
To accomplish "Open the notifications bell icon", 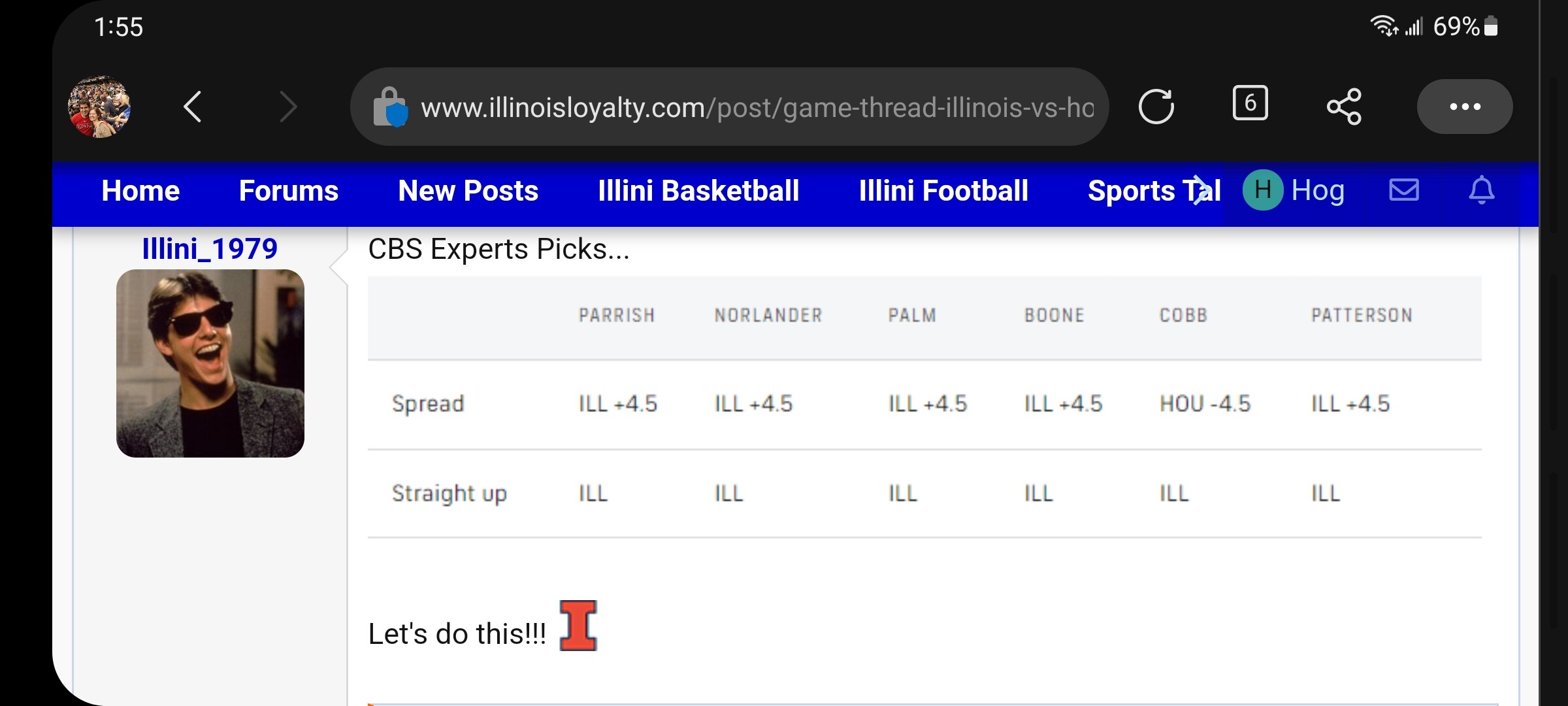I will click(1481, 190).
